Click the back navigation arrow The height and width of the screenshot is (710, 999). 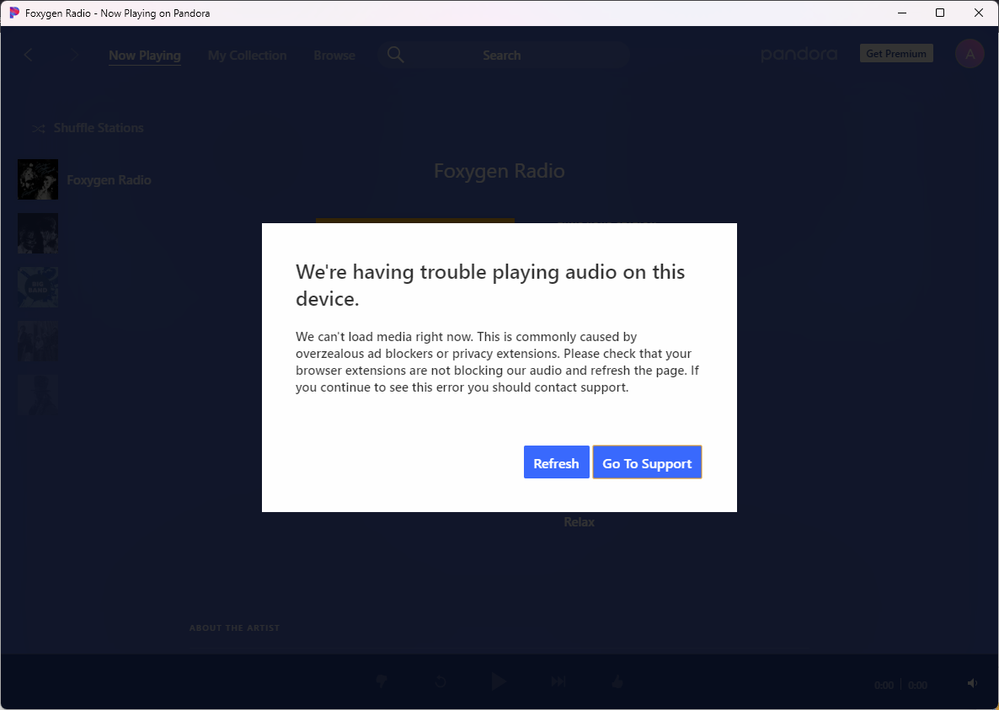[28, 55]
